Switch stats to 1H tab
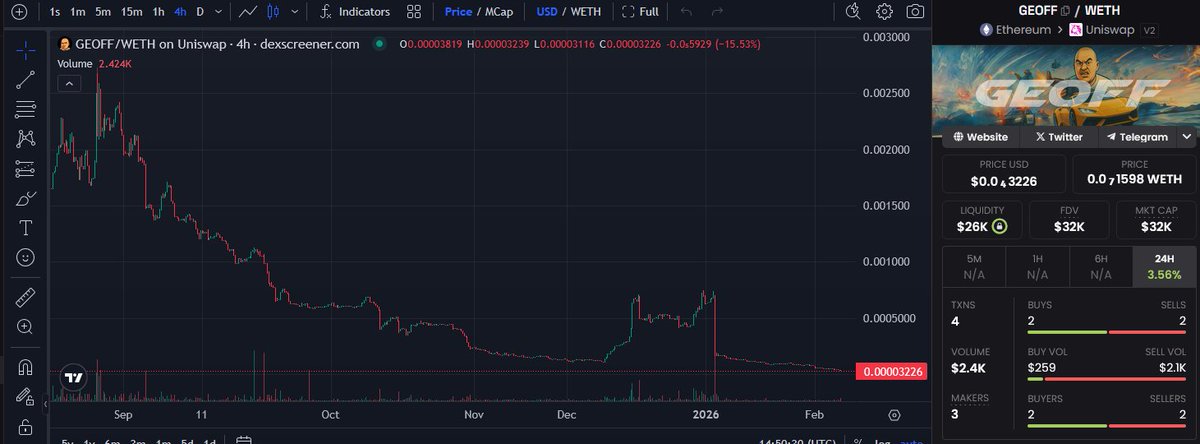This screenshot has height=444, width=1200. (1037, 266)
